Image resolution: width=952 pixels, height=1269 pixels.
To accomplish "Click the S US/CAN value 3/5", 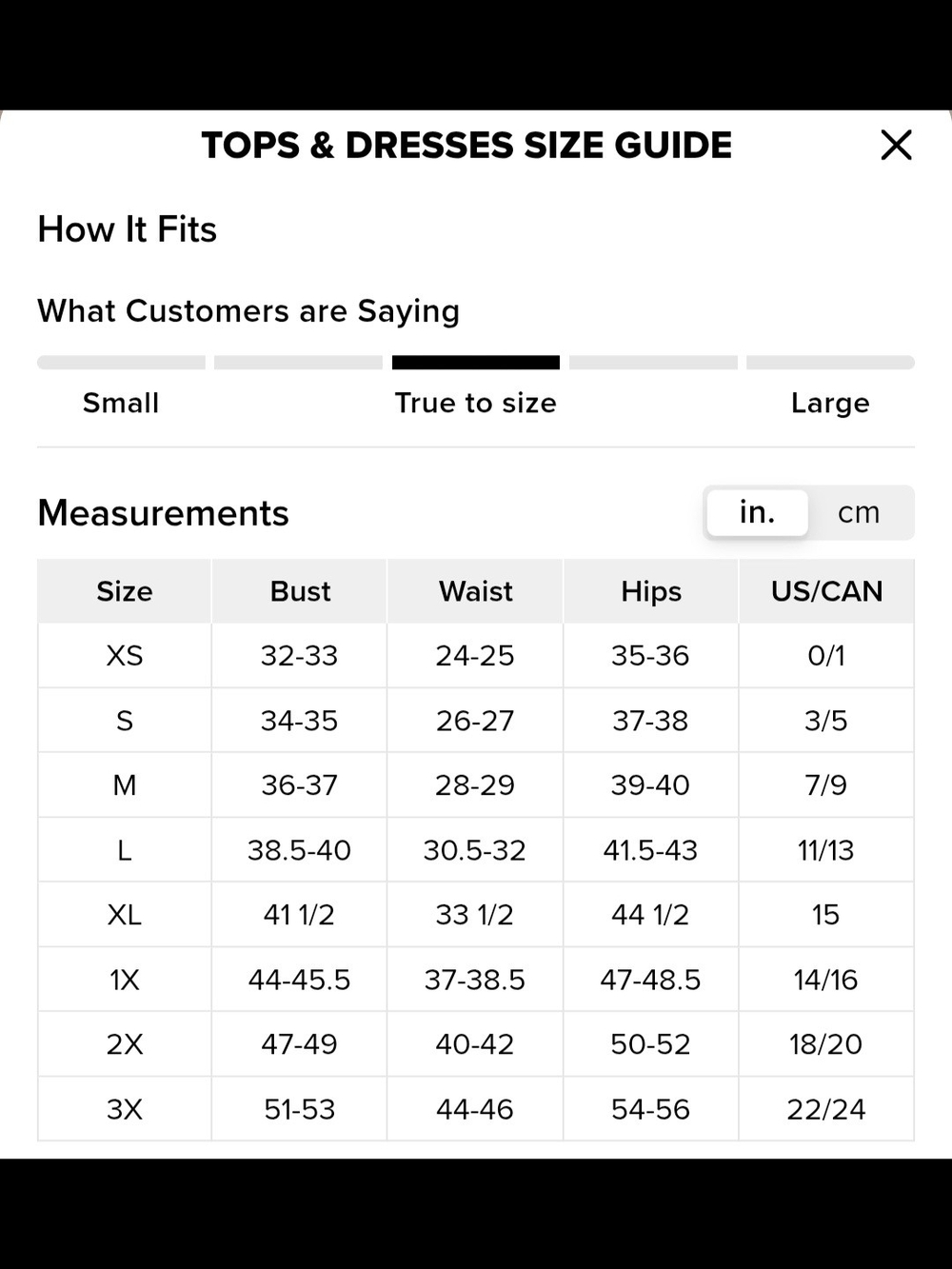I will pyautogui.click(x=826, y=721).
